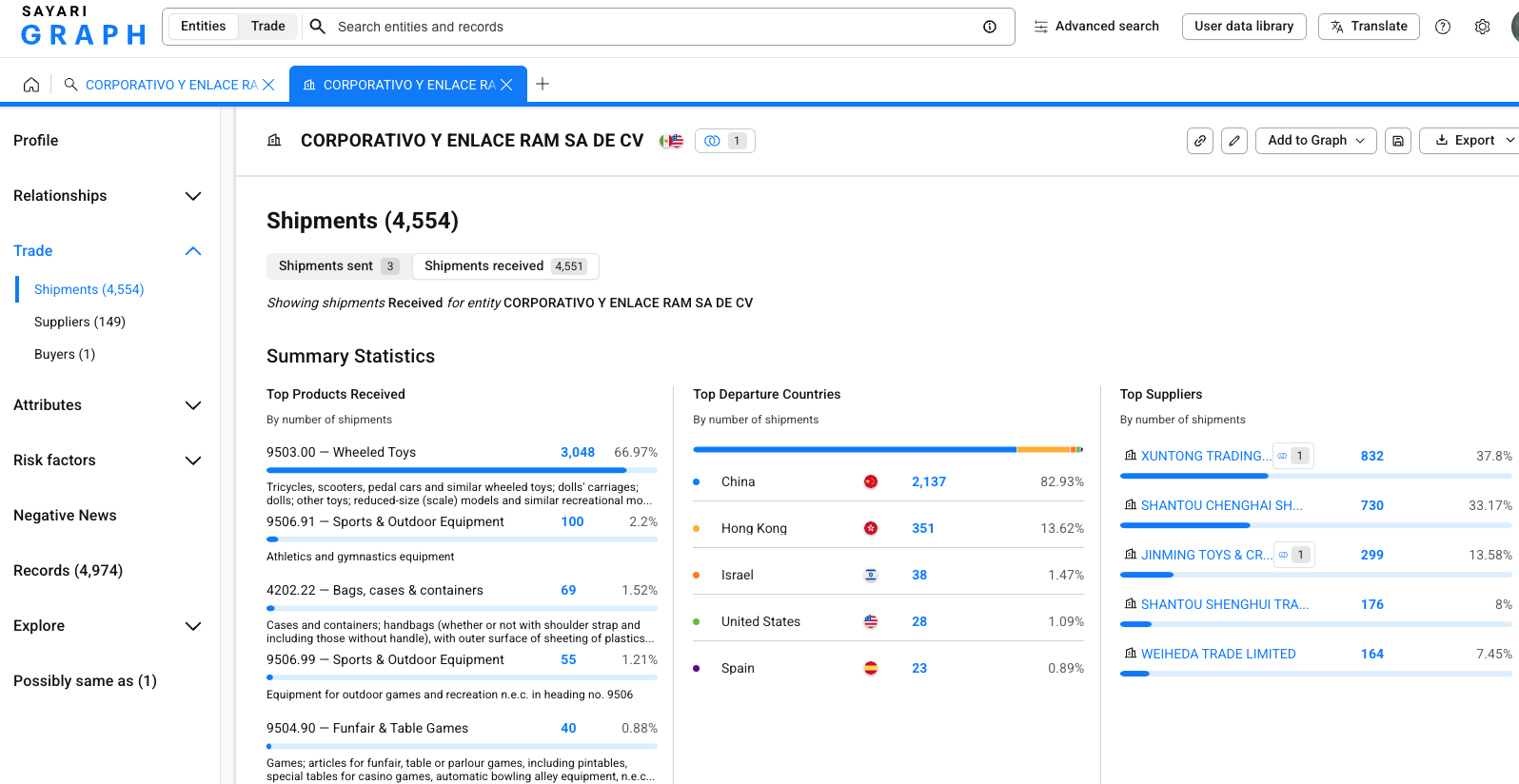Click the save disk icon

(1398, 141)
